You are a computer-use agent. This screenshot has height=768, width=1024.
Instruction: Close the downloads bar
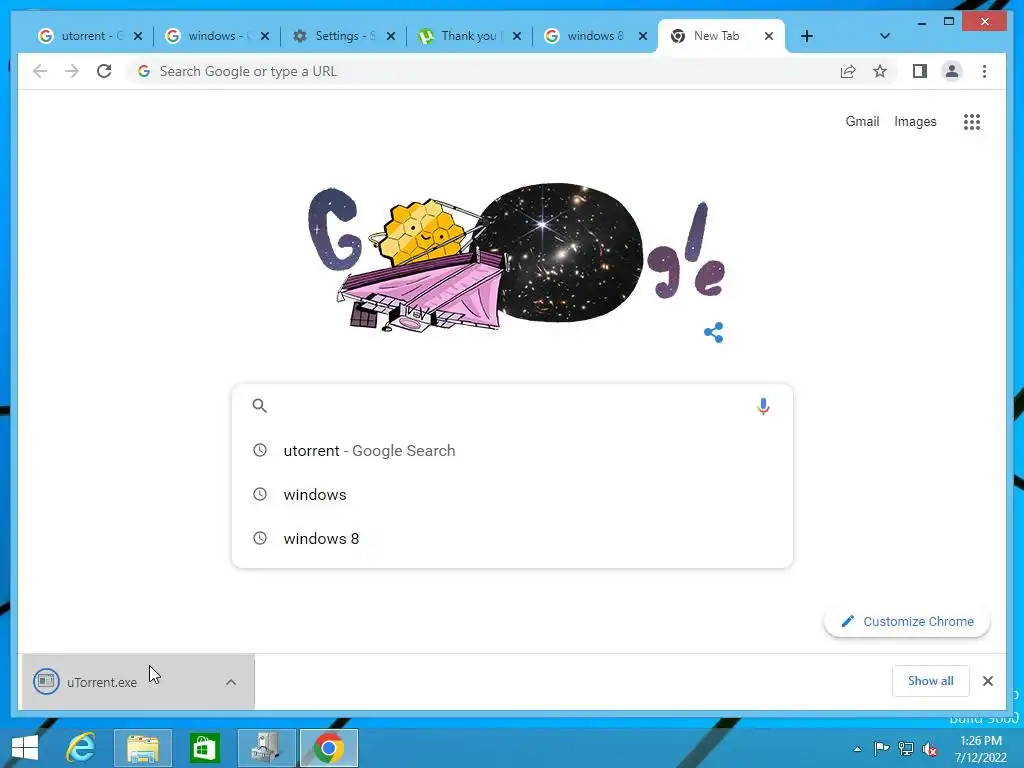coord(988,681)
